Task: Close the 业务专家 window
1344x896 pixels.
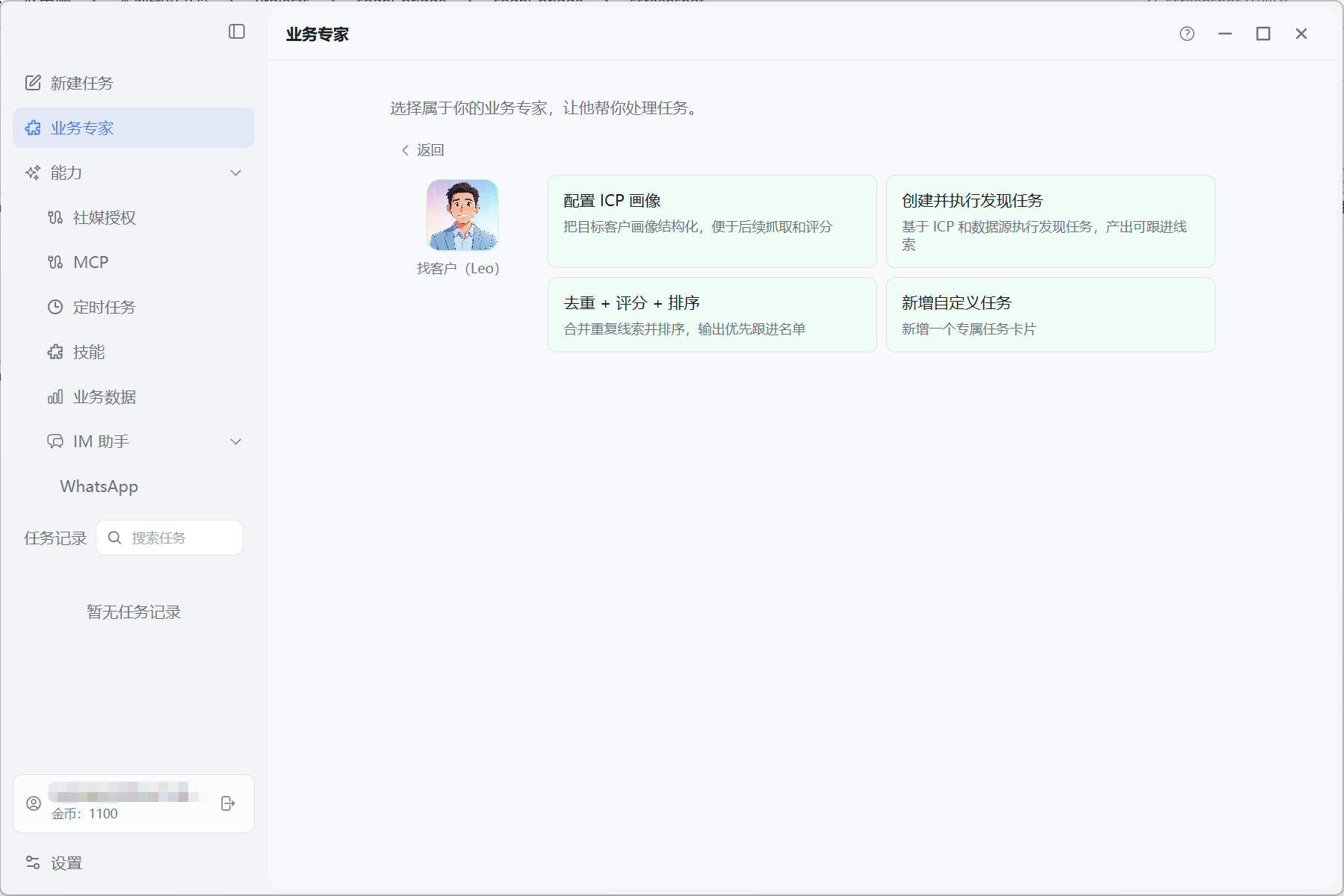Action: [1301, 34]
